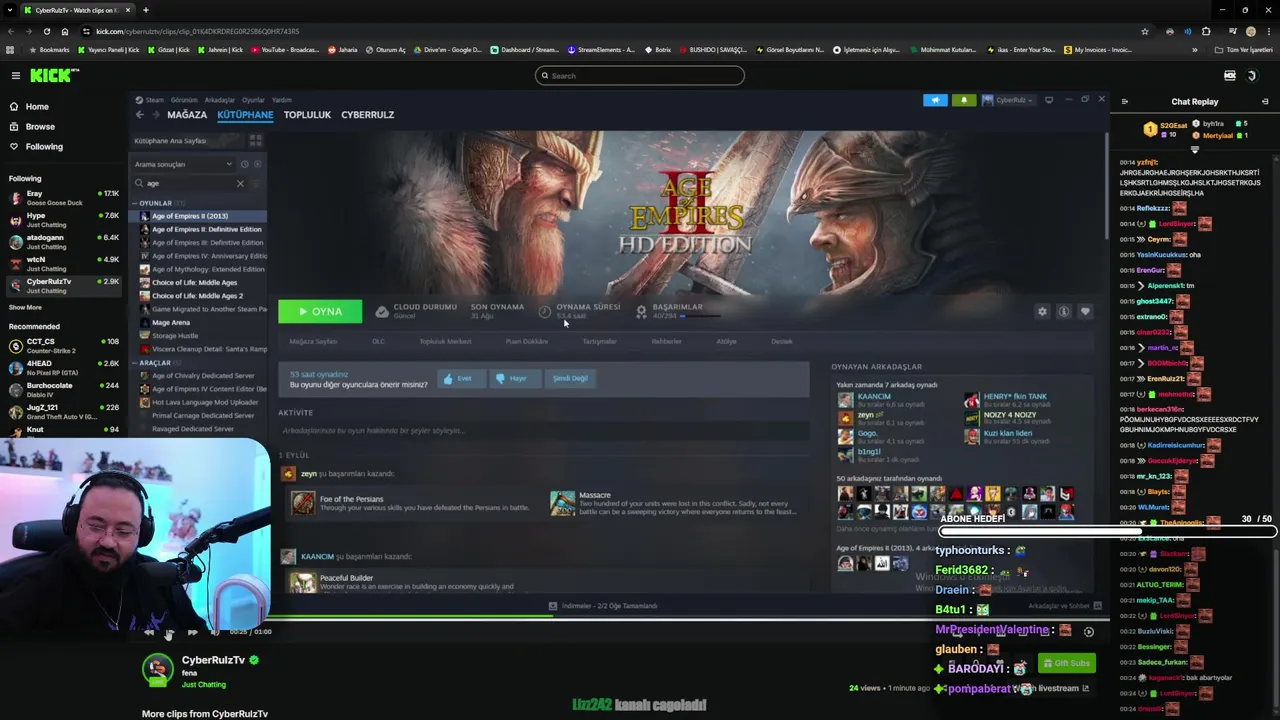The width and height of the screenshot is (1280, 720).
Task: Click the recent activity clock icon in library
Action: point(246,164)
